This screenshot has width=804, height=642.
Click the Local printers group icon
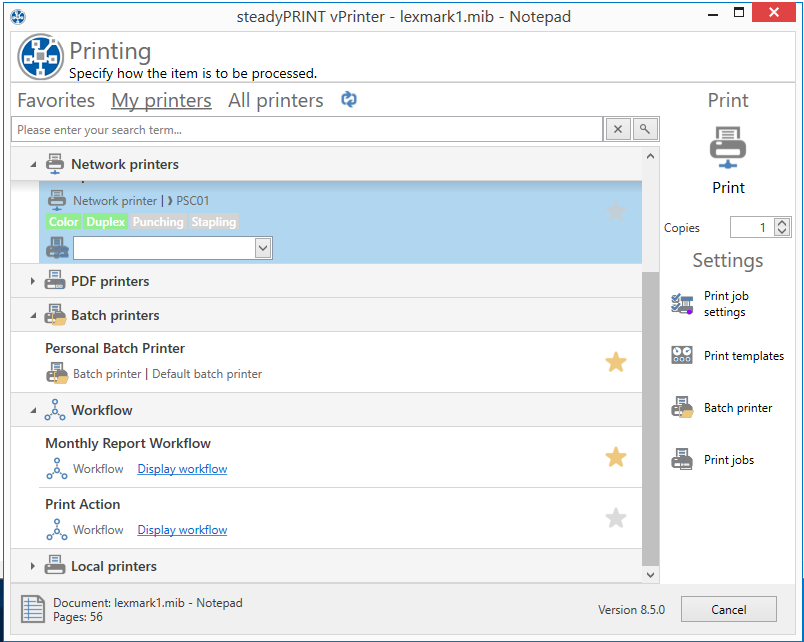pos(55,566)
